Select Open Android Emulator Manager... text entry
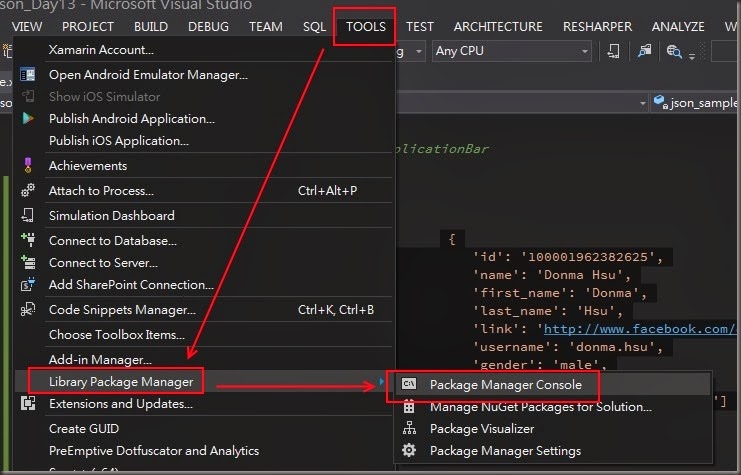 tap(148, 75)
